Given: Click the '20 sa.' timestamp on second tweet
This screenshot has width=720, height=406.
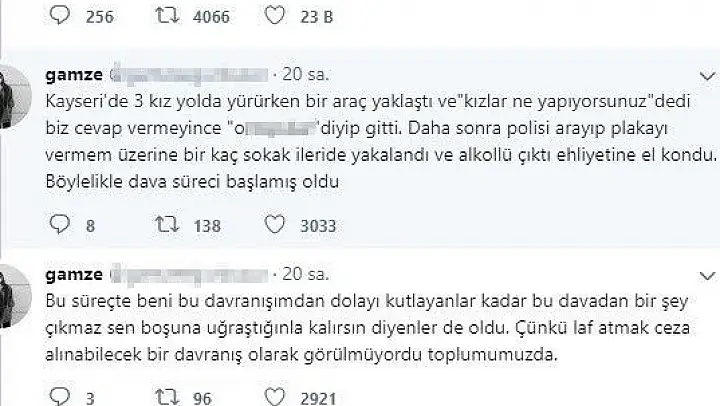Looking at the screenshot, I should 305,274.
